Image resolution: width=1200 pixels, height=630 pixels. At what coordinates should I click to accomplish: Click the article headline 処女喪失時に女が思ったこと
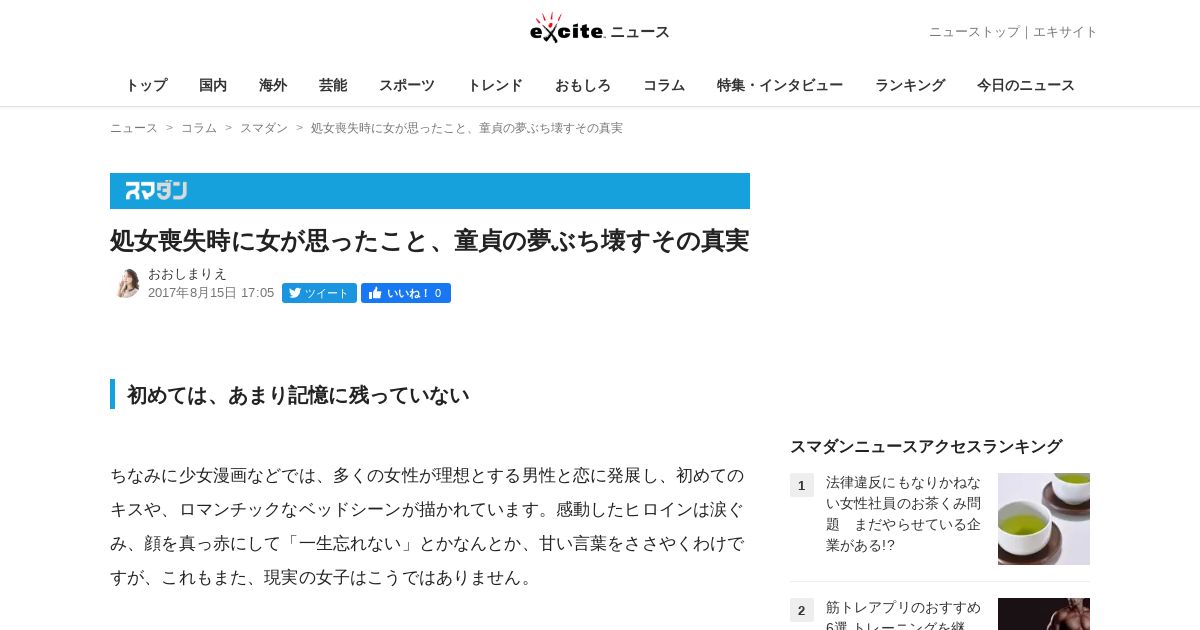tap(429, 241)
